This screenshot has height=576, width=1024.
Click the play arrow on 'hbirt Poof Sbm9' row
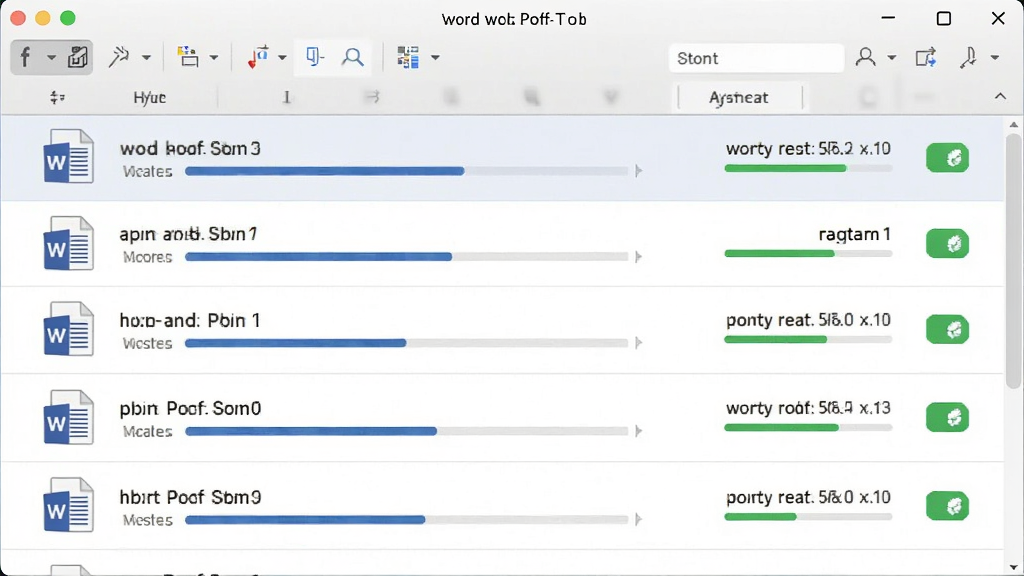pyautogui.click(x=639, y=519)
